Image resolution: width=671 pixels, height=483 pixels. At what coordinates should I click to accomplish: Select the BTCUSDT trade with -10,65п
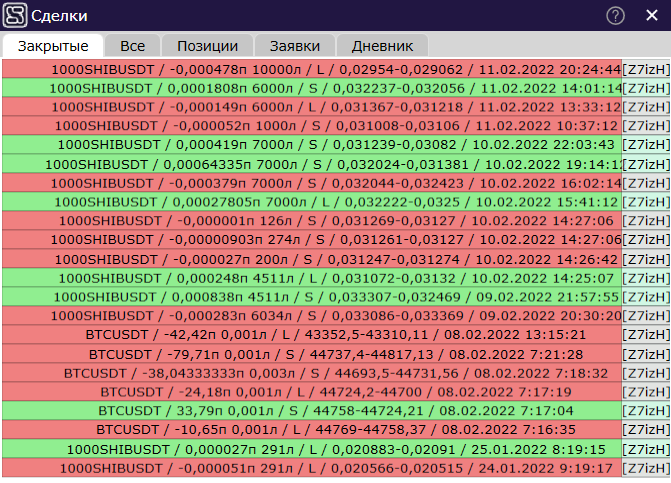[x=312, y=429]
